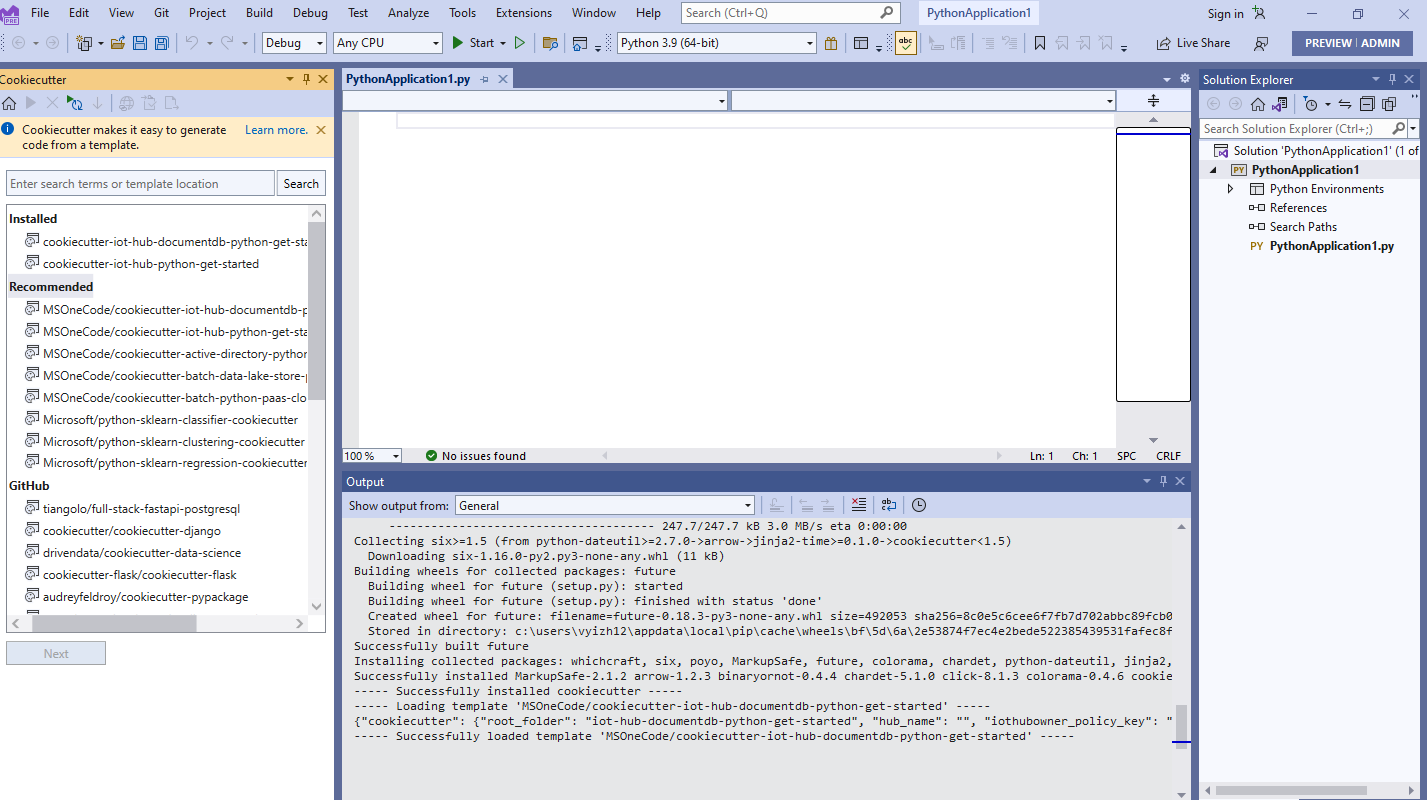Image resolution: width=1427 pixels, height=800 pixels.
Task: Toggle word wrap in the Output window
Action: point(888,504)
